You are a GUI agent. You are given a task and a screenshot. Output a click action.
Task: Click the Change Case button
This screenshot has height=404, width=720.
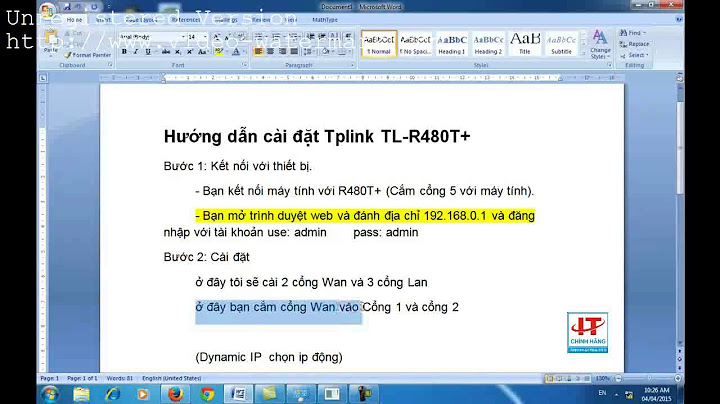click(202, 52)
